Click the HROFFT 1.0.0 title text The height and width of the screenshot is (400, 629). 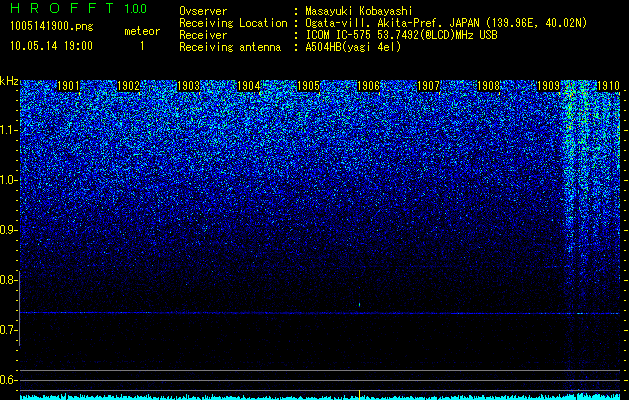coord(79,8)
